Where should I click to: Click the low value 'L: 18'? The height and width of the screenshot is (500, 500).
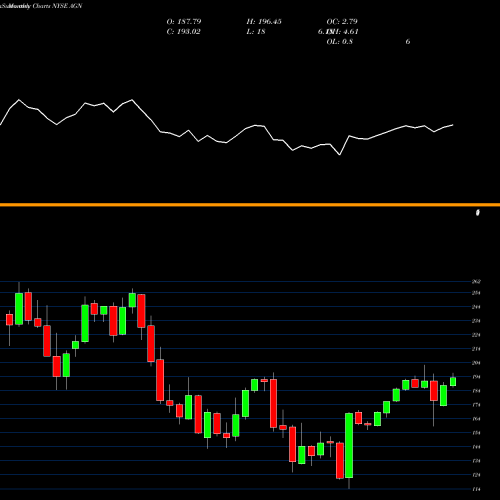pos(256,32)
